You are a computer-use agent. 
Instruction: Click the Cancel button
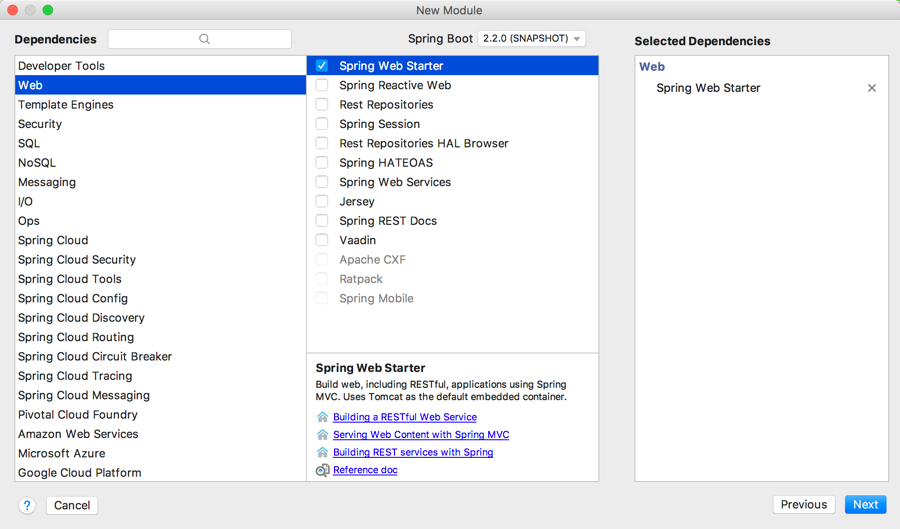pos(72,505)
